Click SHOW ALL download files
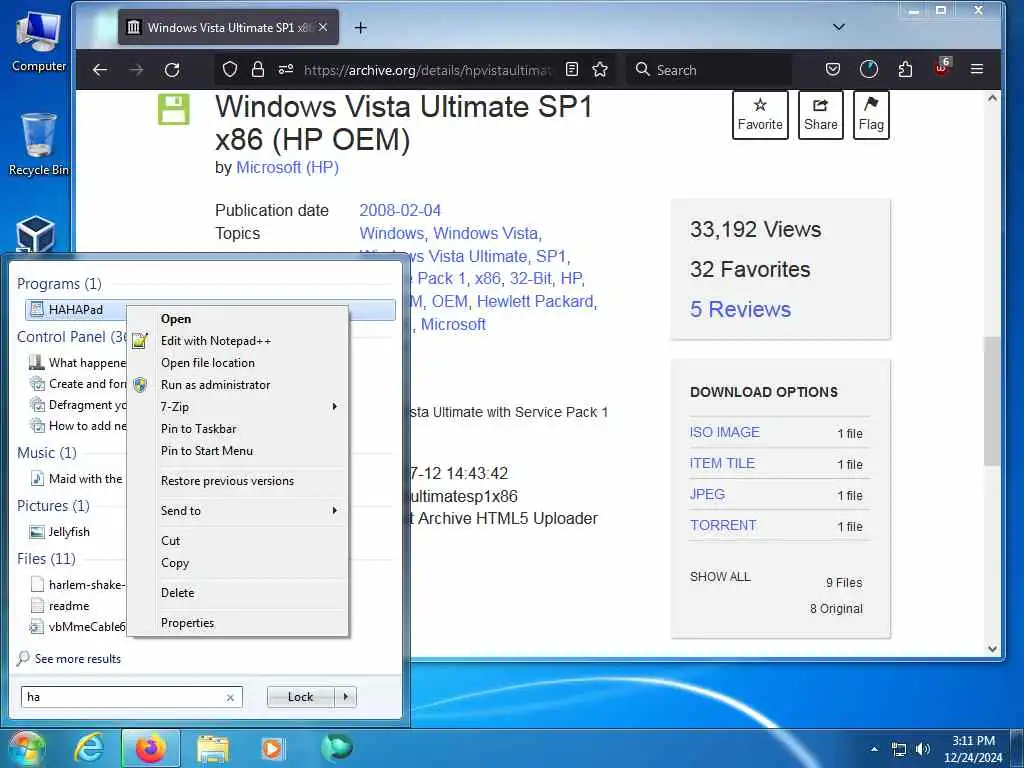The width and height of the screenshot is (1024, 768). 720,577
